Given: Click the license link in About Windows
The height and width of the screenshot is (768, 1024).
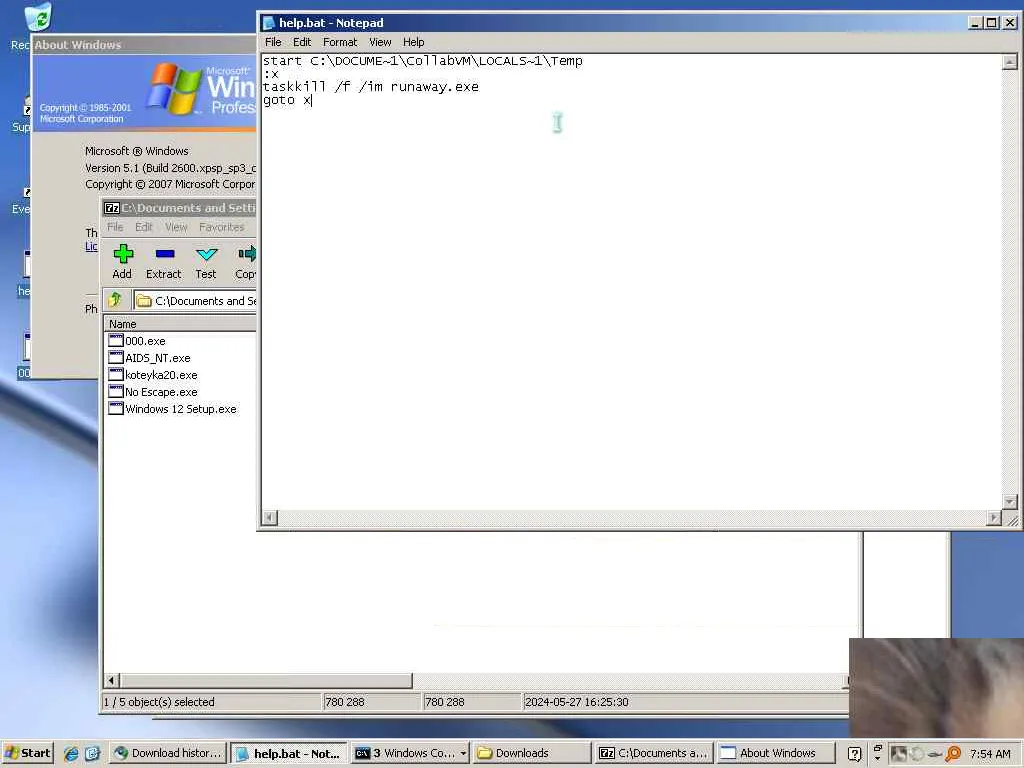Looking at the screenshot, I should coord(91,246).
